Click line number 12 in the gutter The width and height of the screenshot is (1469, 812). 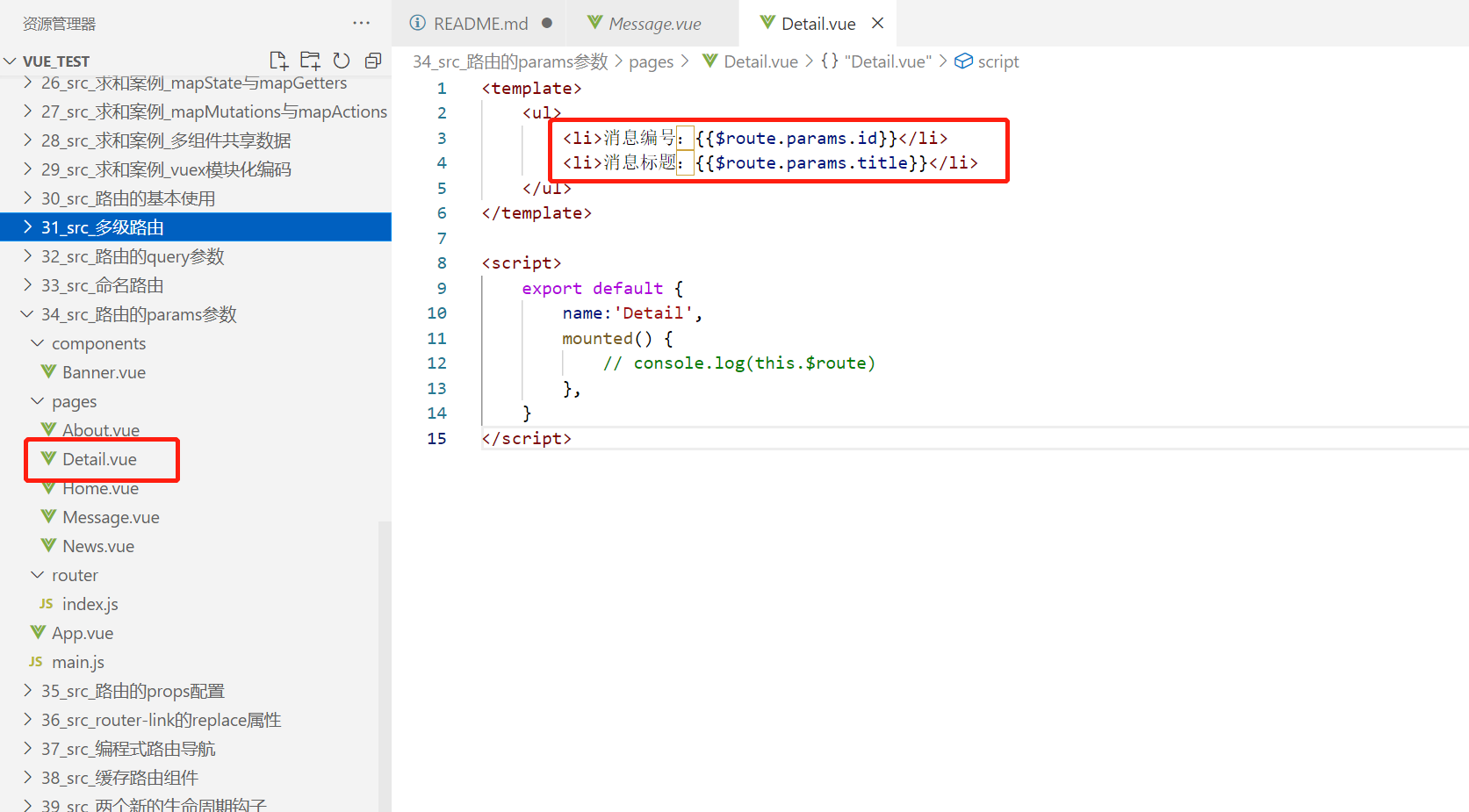point(436,363)
